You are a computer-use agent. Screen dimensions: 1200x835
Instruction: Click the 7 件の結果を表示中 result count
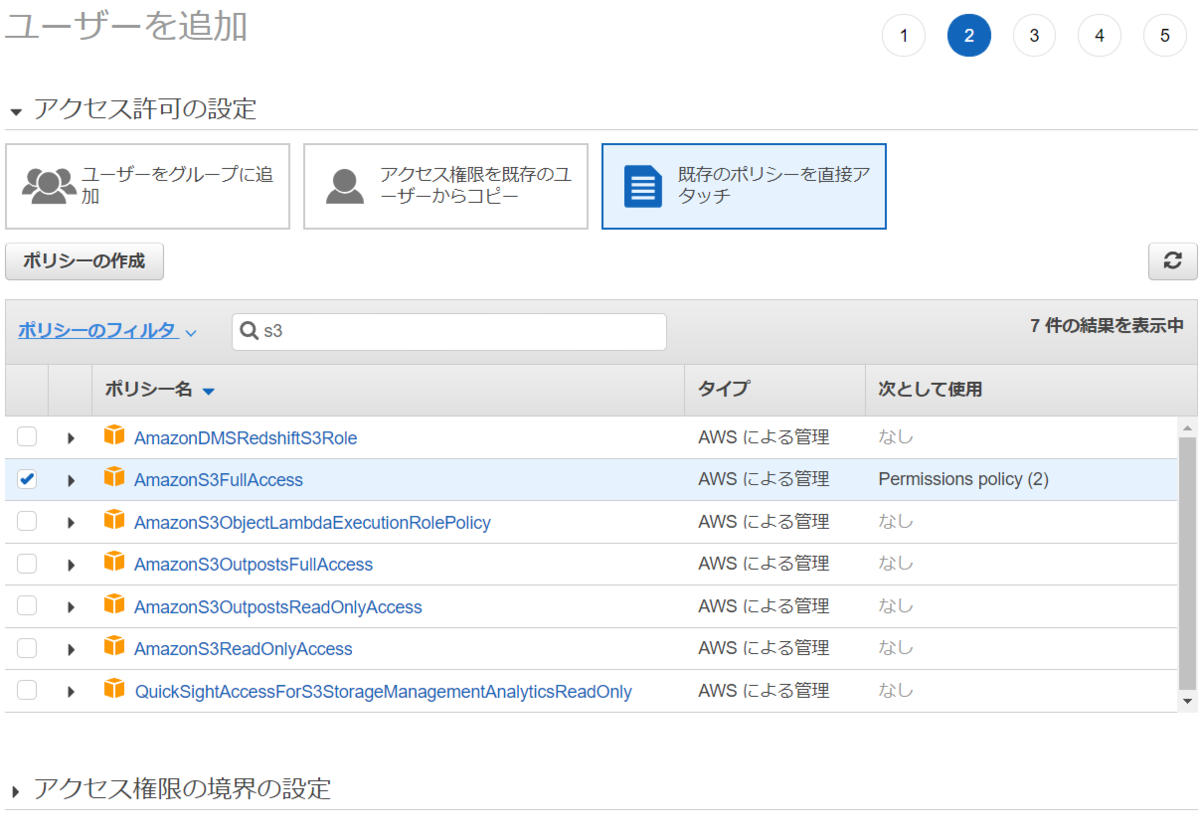(1107, 326)
